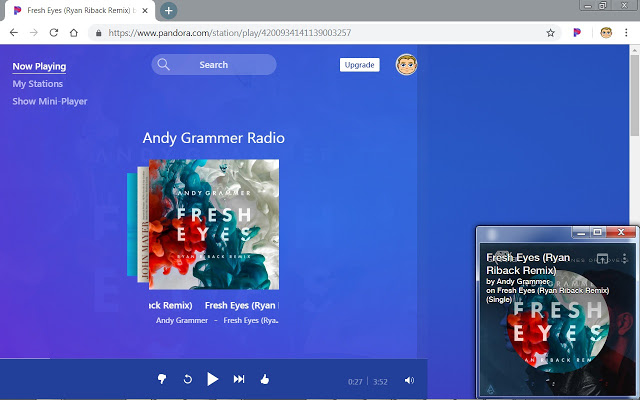Close the Fresh Eyes browser tab

[x=145, y=11]
